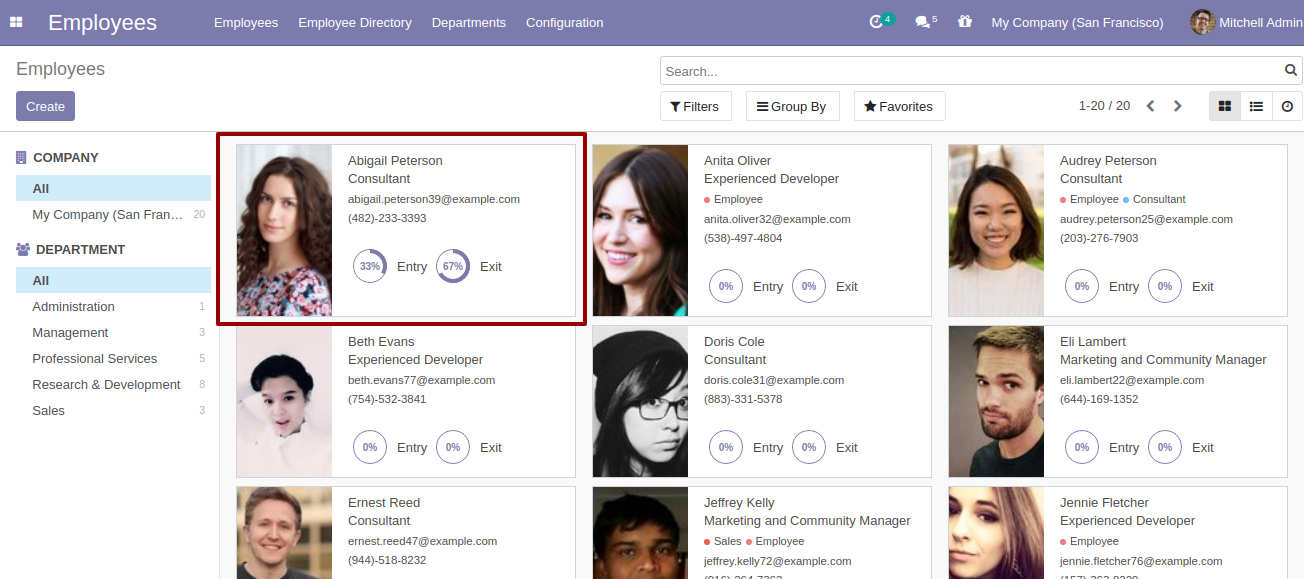Screen dimensions: 1304x579
Task: Open company switcher My Company (San Francisco)
Action: [1077, 22]
